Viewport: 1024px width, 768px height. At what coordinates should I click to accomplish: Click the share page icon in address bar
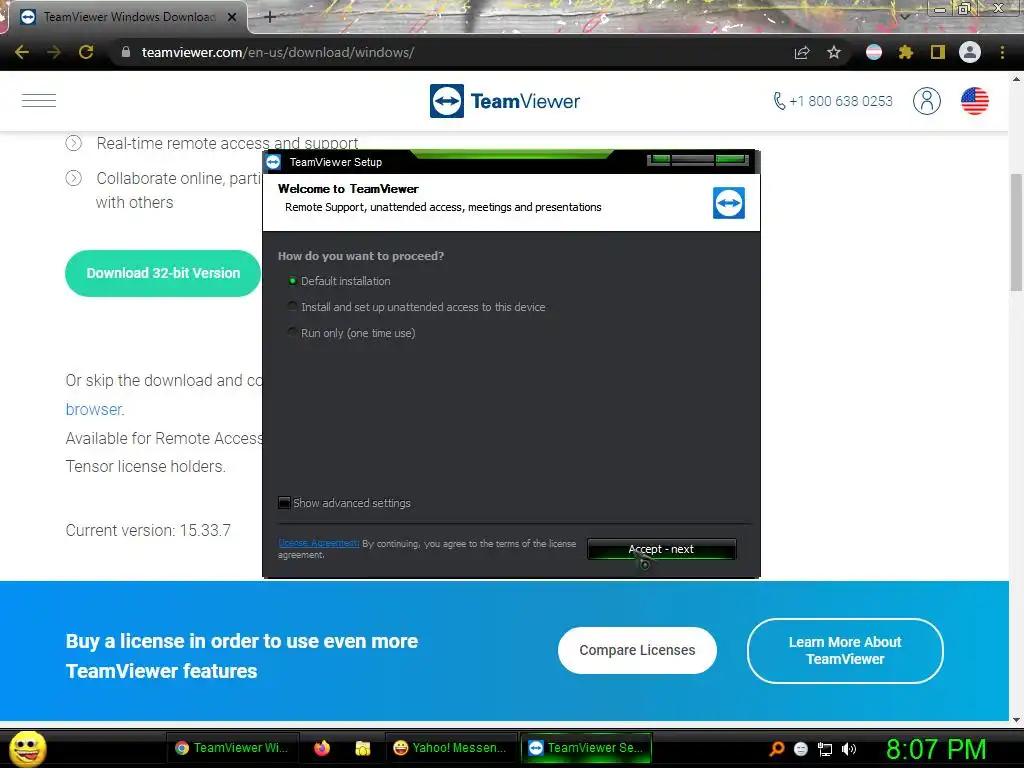tap(802, 52)
